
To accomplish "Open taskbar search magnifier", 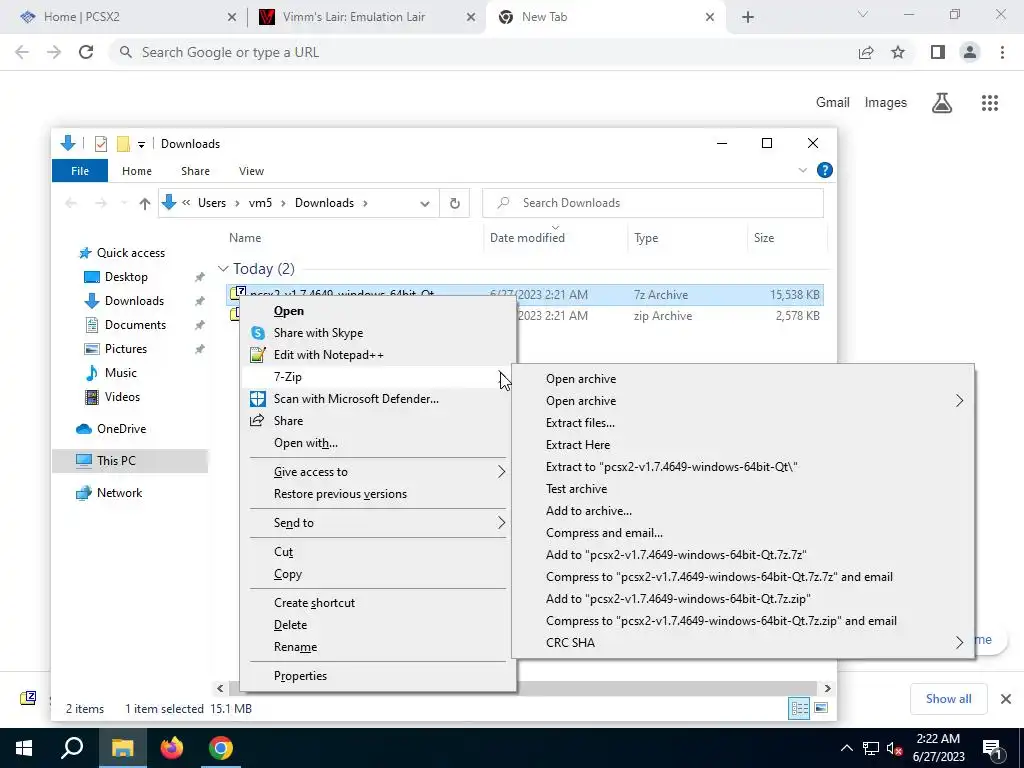I will click(72, 748).
